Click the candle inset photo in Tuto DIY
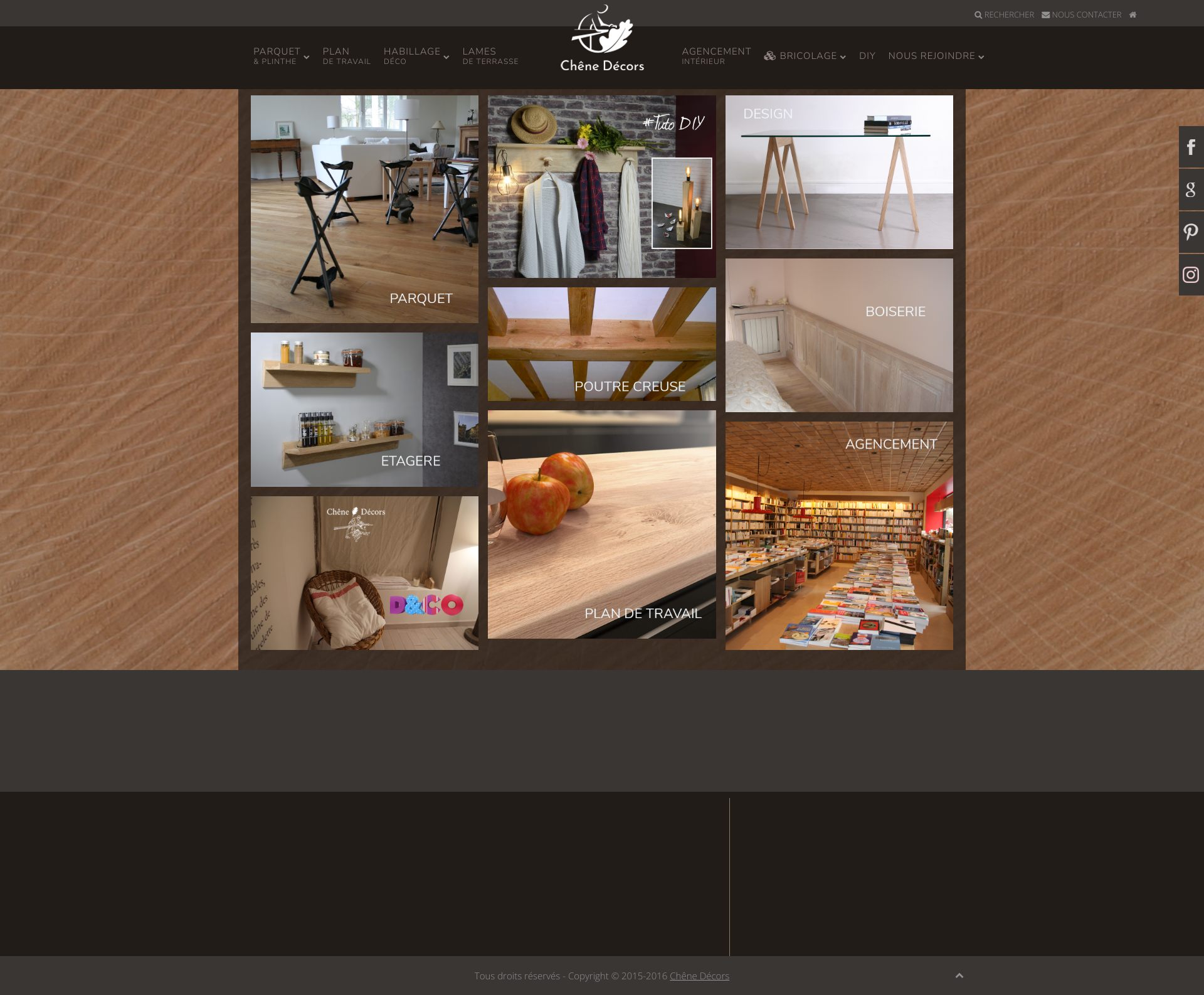The height and width of the screenshot is (995, 1204). (682, 203)
